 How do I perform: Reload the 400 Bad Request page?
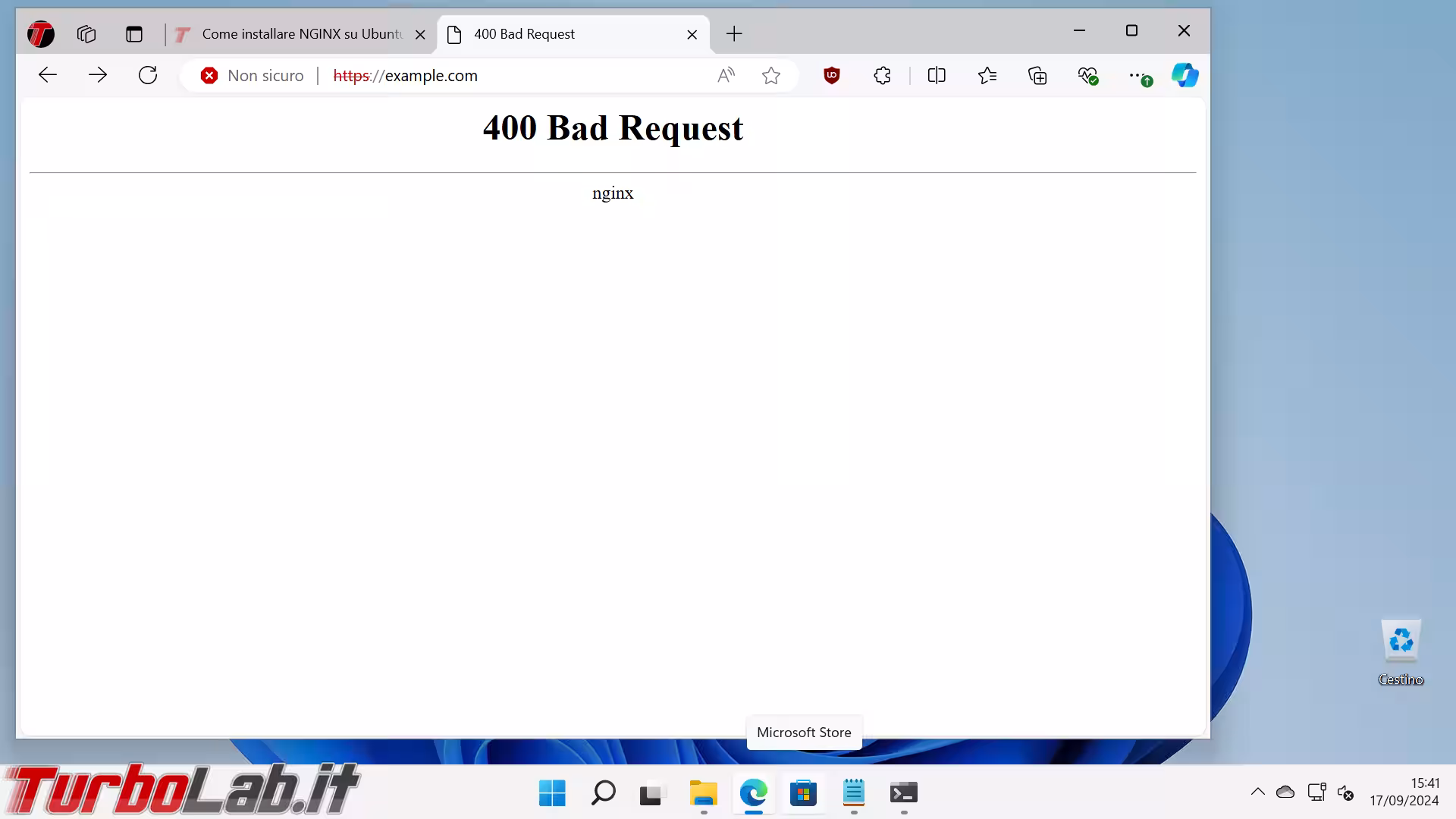[148, 75]
